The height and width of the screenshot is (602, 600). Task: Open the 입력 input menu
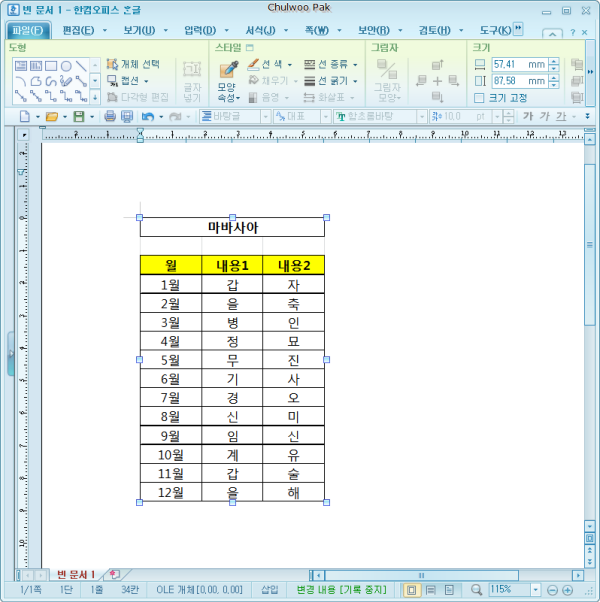coord(200,30)
